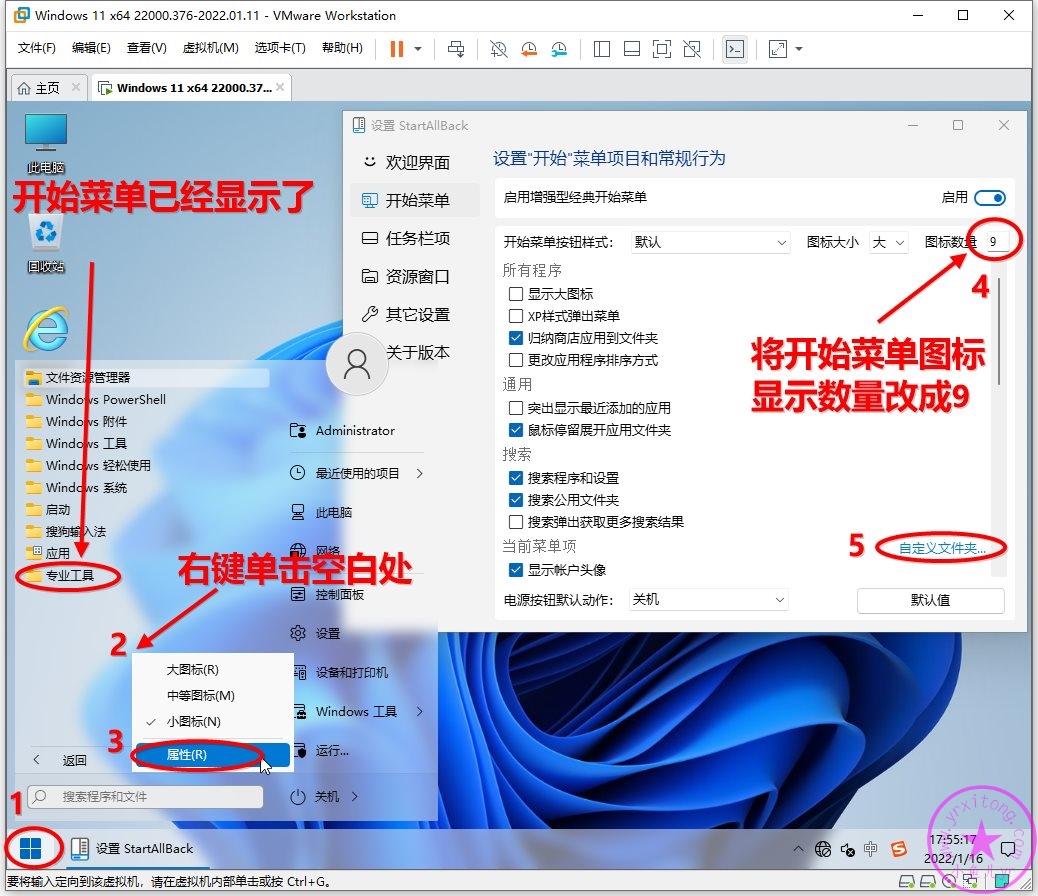1038x896 pixels.
Task: Open the console view icon
Action: 735,49
